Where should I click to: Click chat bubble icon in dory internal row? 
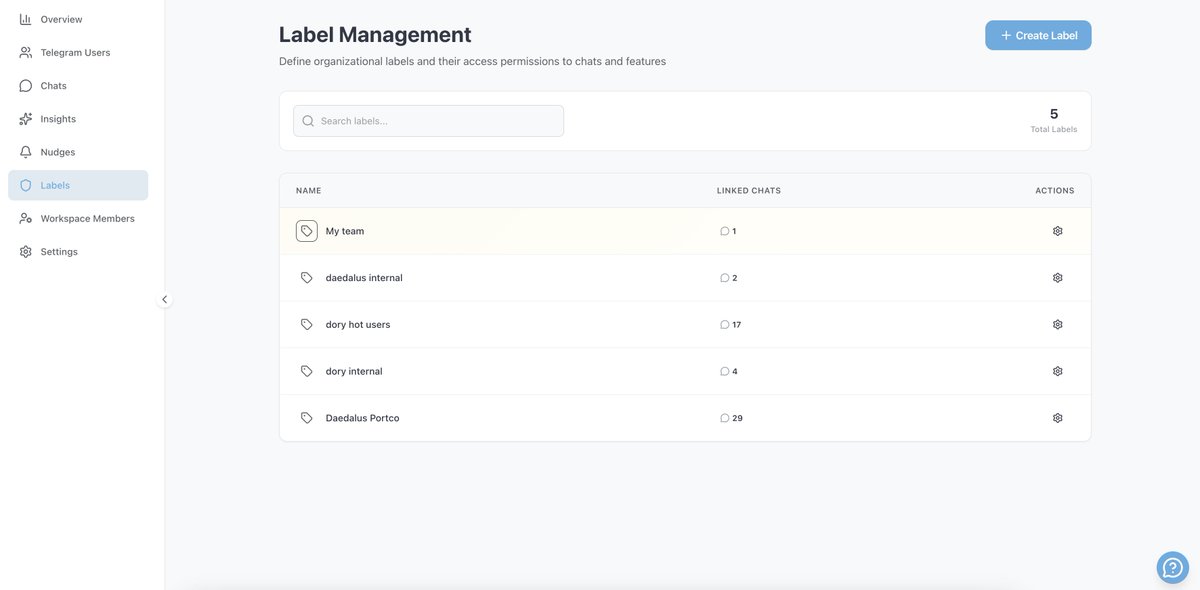point(725,371)
